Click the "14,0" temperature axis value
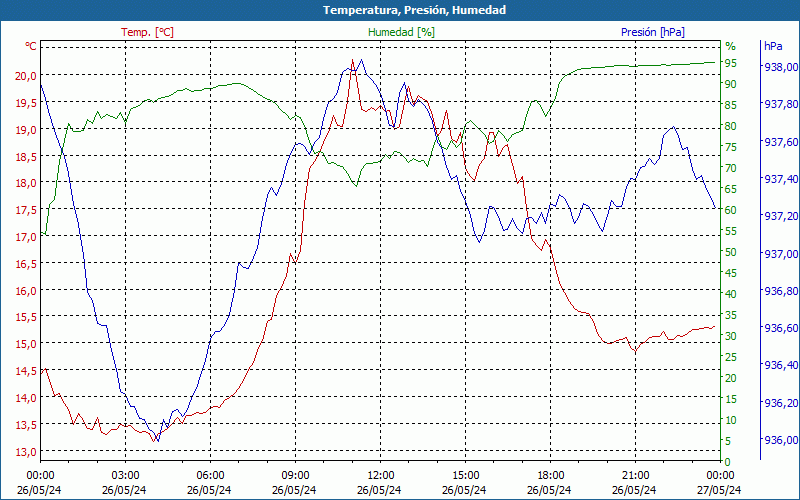This screenshot has width=800, height=500. coord(26,397)
